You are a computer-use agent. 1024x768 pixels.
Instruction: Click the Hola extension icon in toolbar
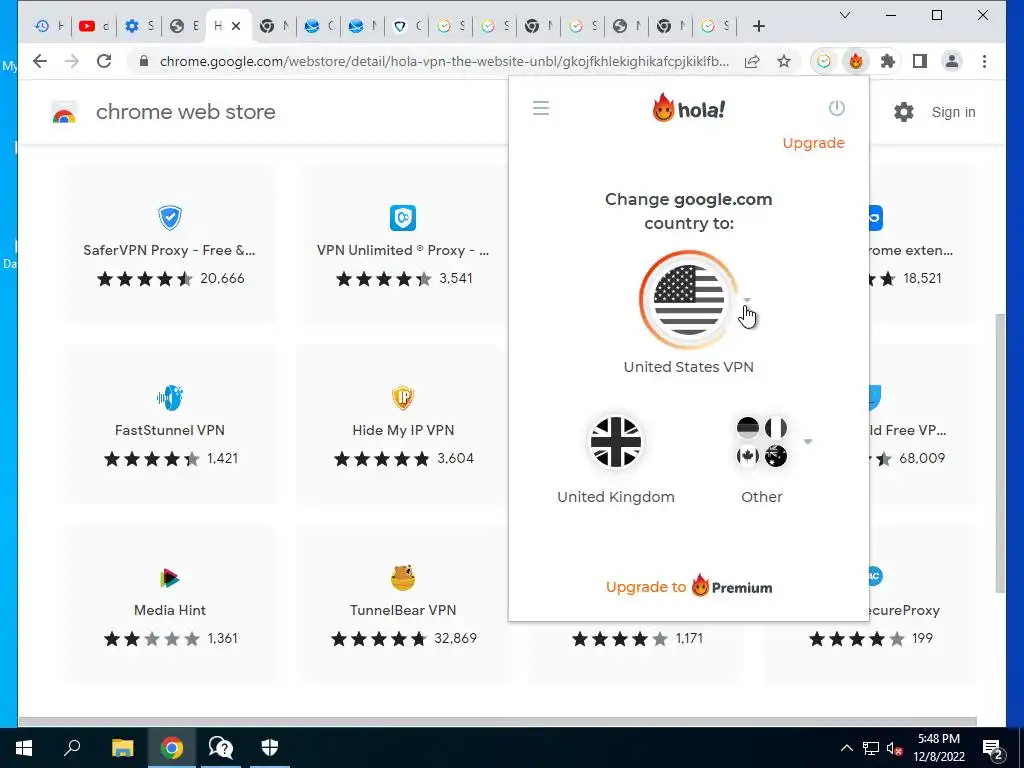[x=856, y=61]
